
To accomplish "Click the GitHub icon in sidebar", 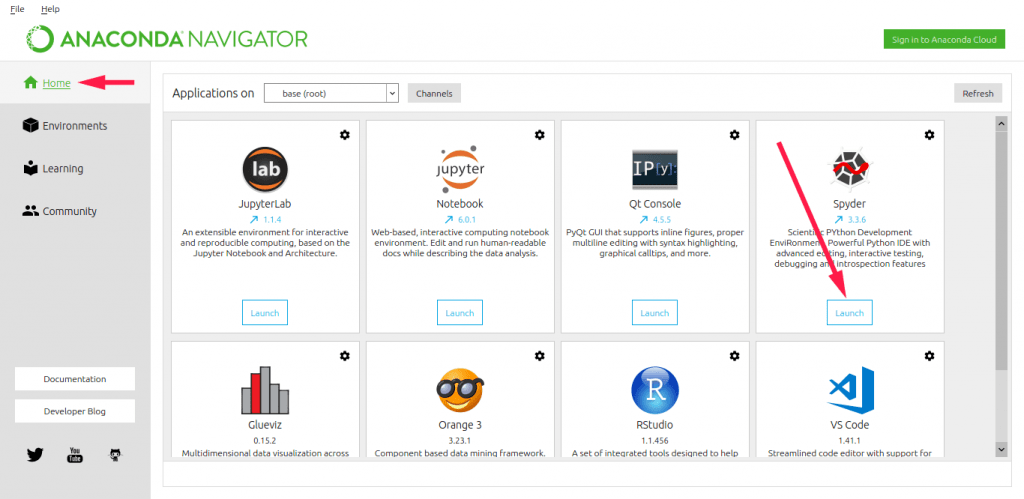I will (115, 455).
